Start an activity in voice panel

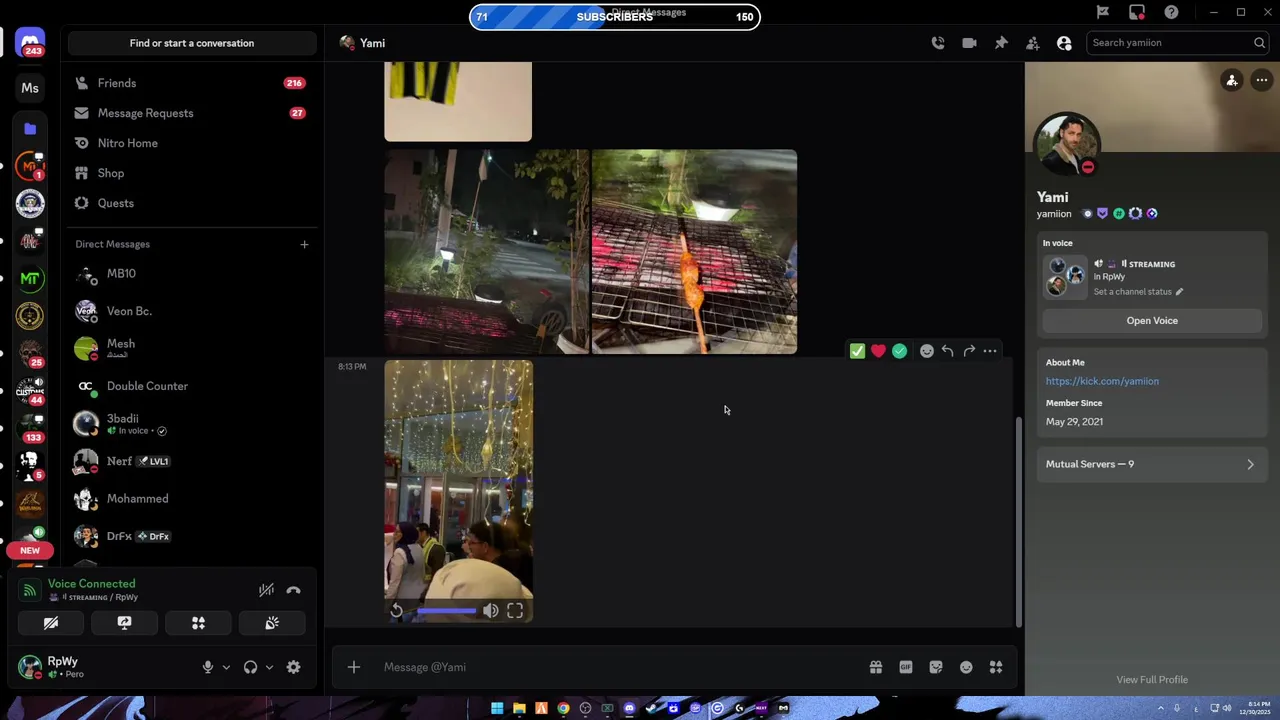(198, 623)
